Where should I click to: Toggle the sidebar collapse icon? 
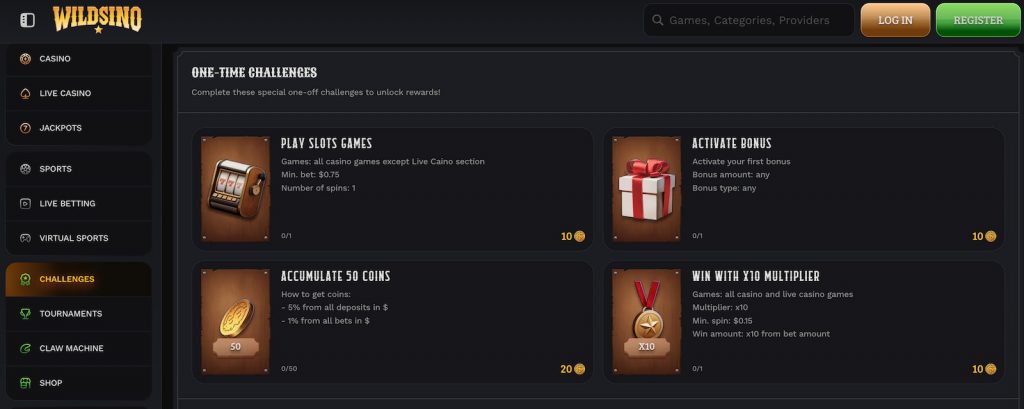click(27, 20)
